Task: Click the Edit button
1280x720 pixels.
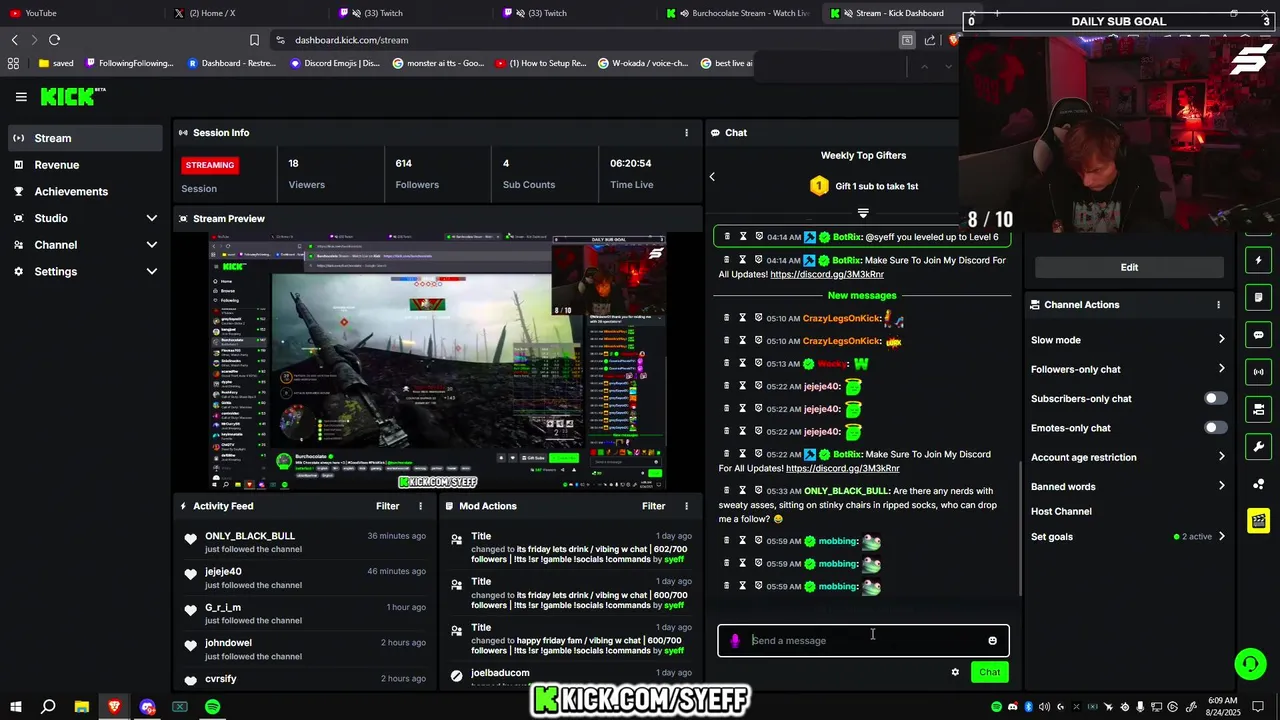Action: [1129, 267]
